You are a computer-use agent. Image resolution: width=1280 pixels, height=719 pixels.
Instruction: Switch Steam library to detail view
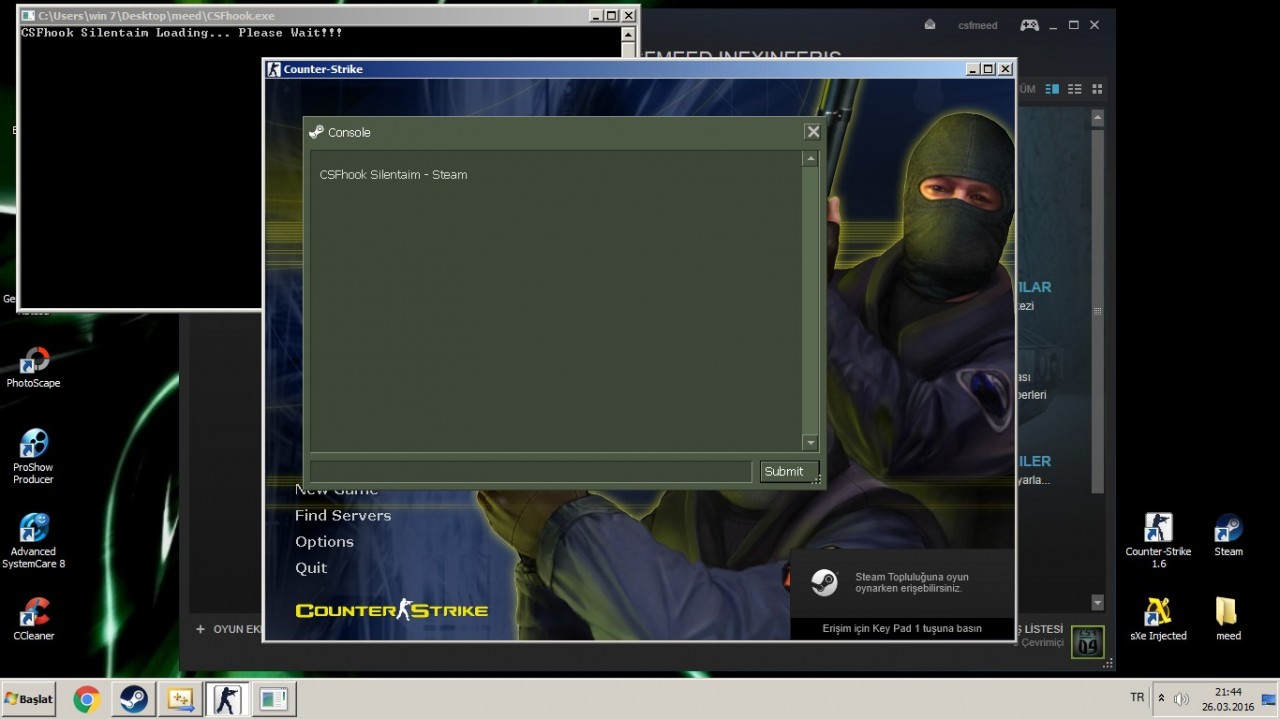(1052, 89)
